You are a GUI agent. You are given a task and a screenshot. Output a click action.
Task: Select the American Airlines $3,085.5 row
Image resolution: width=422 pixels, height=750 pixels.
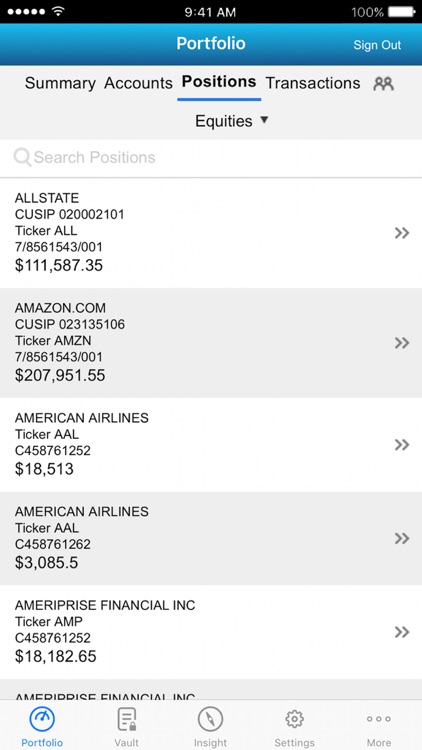(211, 538)
